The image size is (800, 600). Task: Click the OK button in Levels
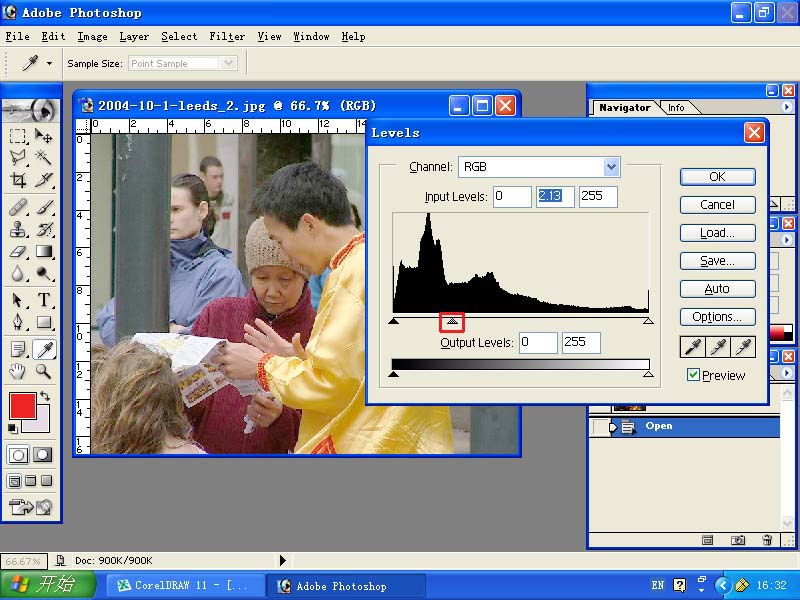(717, 177)
